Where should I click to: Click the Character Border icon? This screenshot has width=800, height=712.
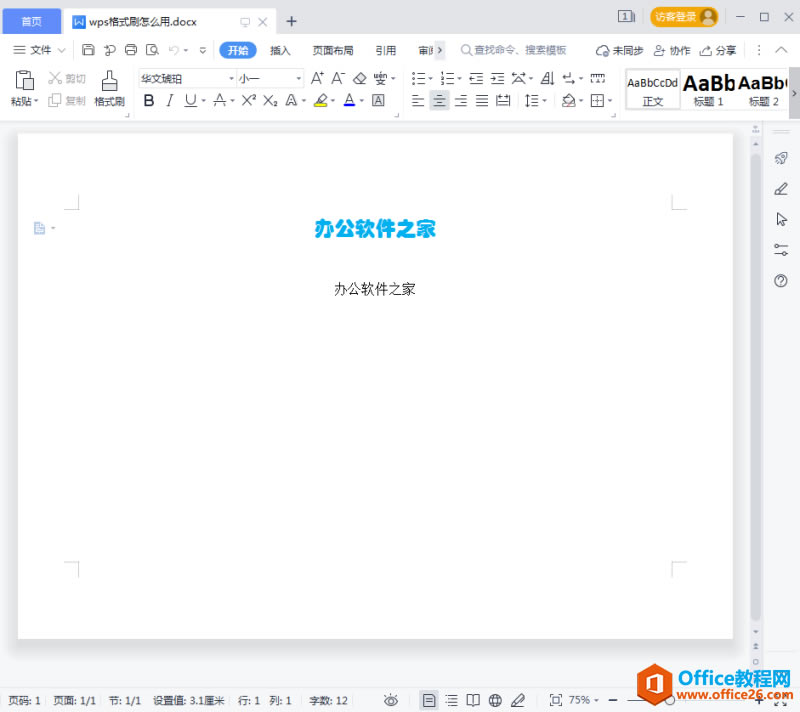point(378,100)
